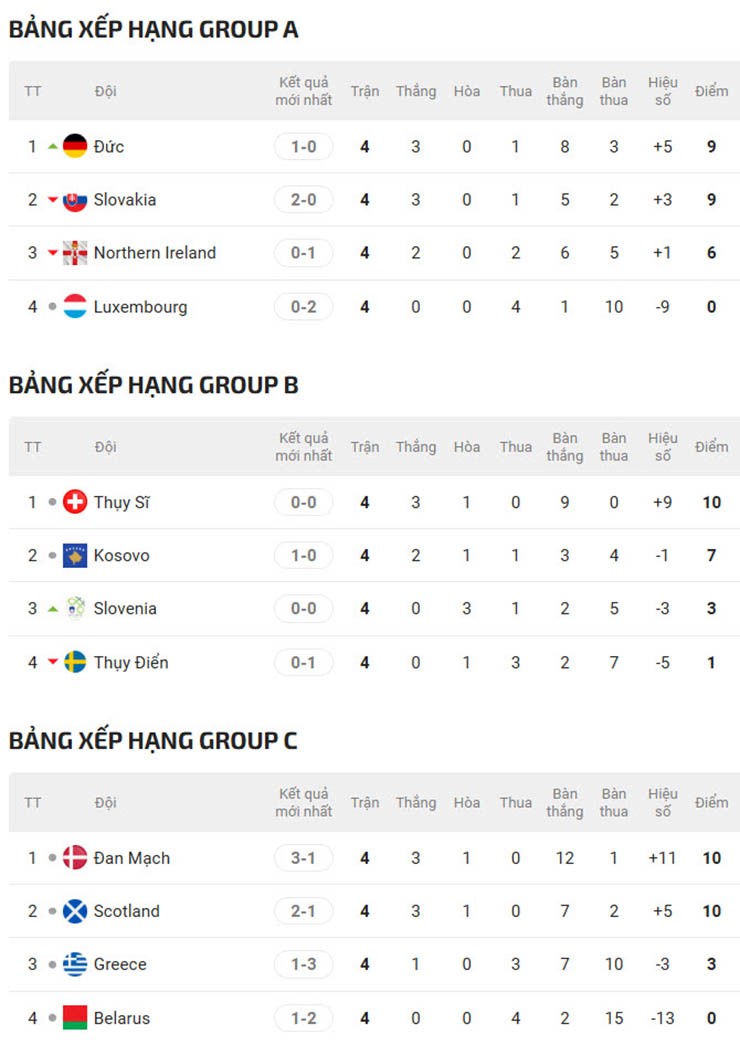Click the Hiệu số column header in Group B
Image resolution: width=740 pixels, height=1055 pixels.
pos(662,447)
